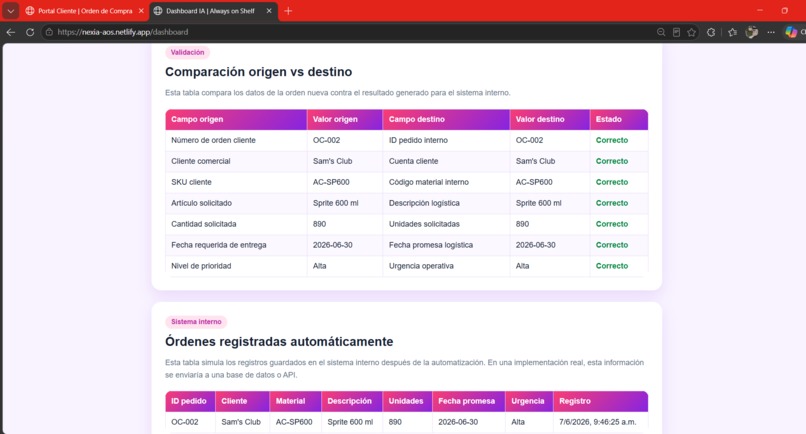
Task: Click the AC-SP600 value in Valor origen column
Action: pyautogui.click(x=331, y=182)
